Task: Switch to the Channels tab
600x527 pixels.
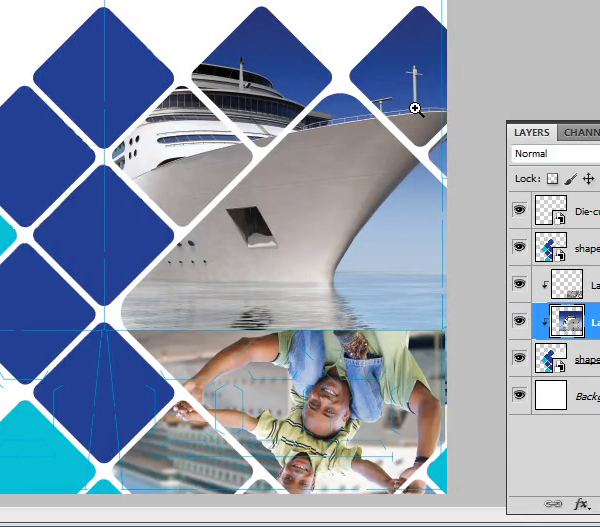Action: (580, 132)
